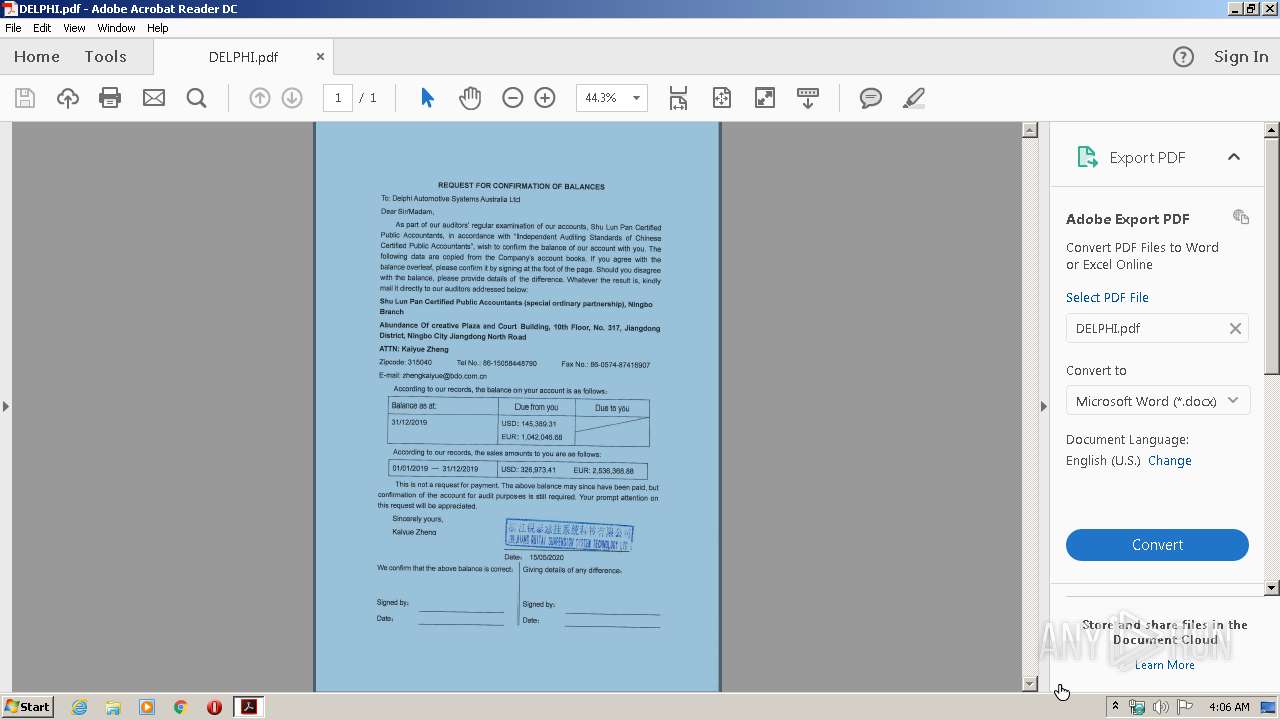Open the Convert to Microsoft Word dropdown
The height and width of the screenshot is (720, 1280).
click(x=1157, y=401)
